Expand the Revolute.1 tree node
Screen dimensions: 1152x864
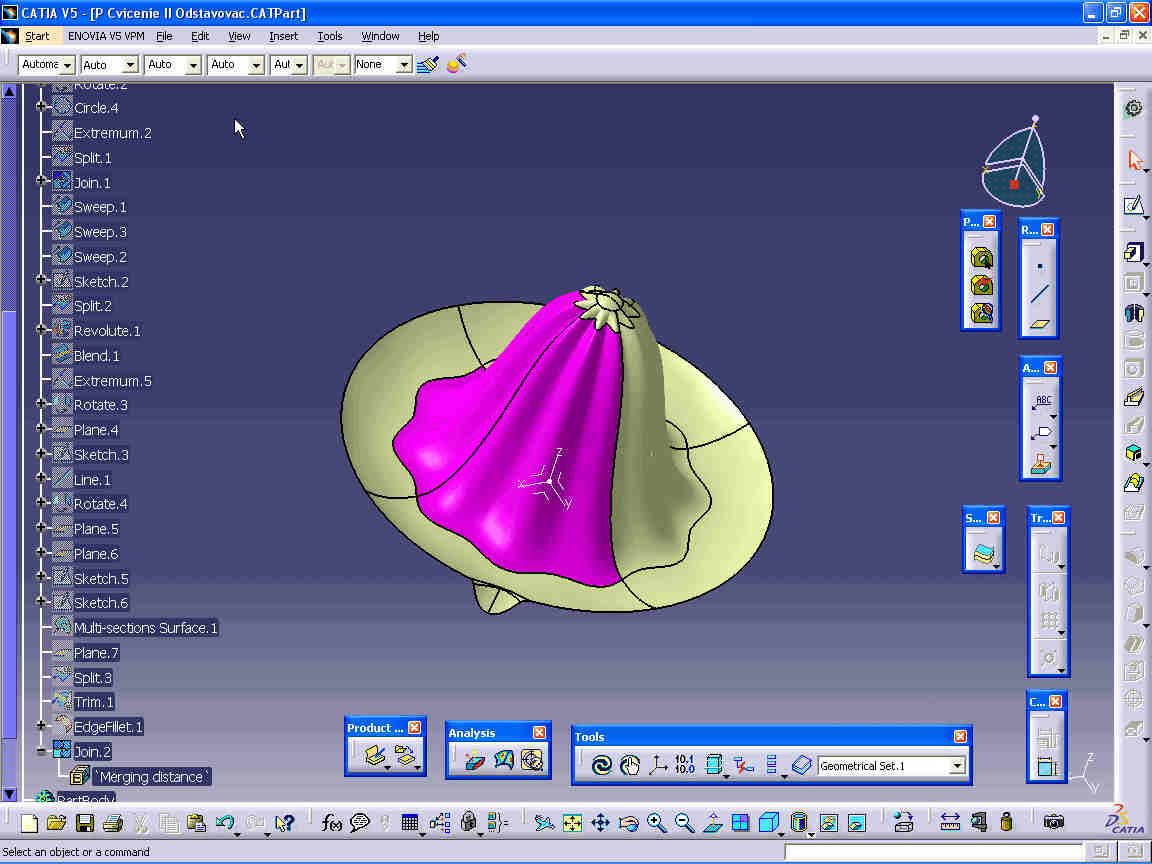point(41,330)
